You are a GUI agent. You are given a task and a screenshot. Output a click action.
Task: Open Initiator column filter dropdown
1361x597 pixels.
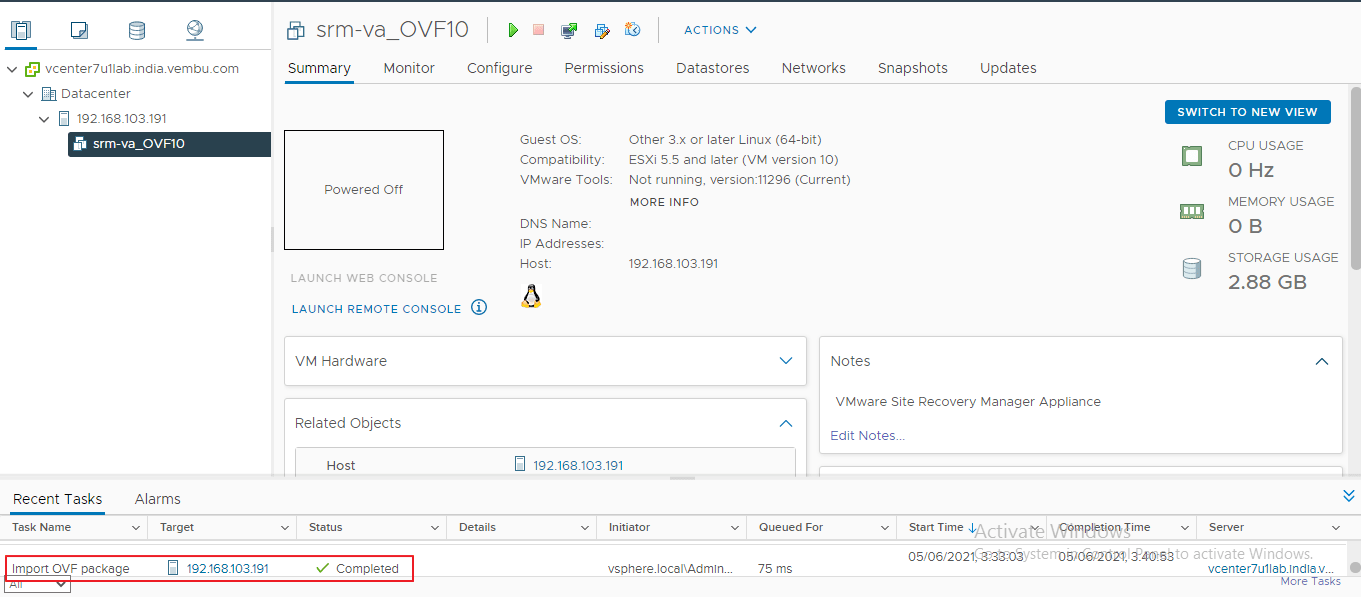pos(735,528)
